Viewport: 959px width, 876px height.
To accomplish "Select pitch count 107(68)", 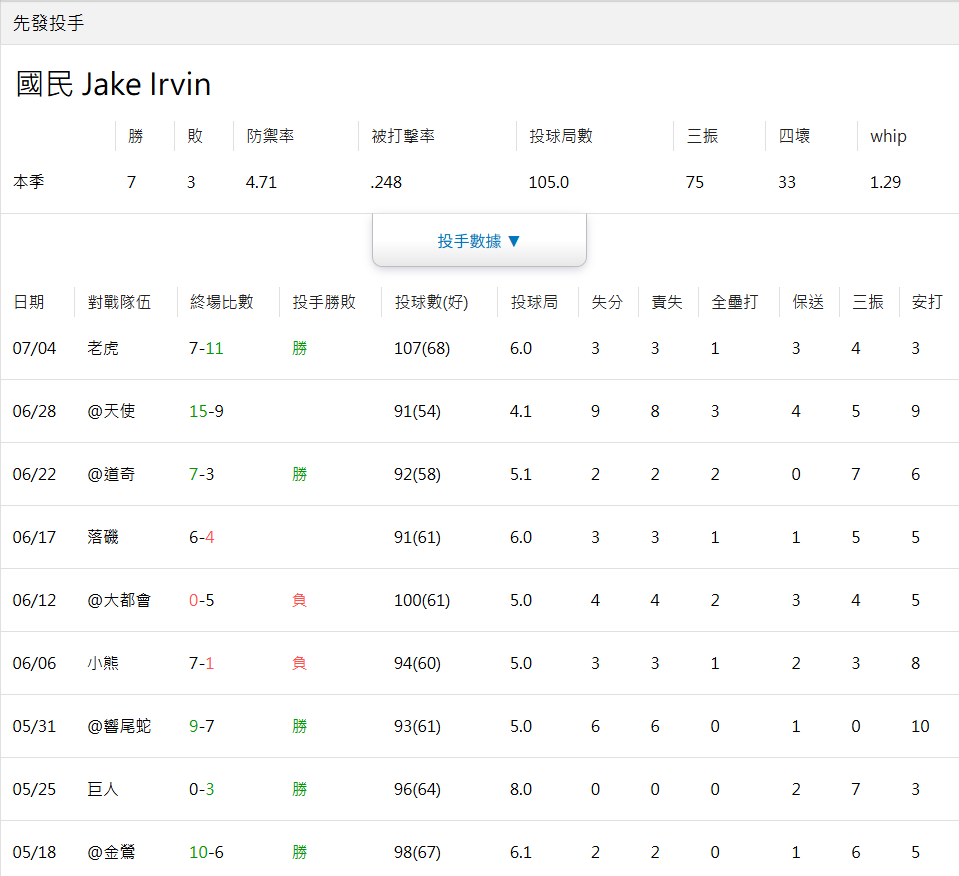I will [422, 349].
